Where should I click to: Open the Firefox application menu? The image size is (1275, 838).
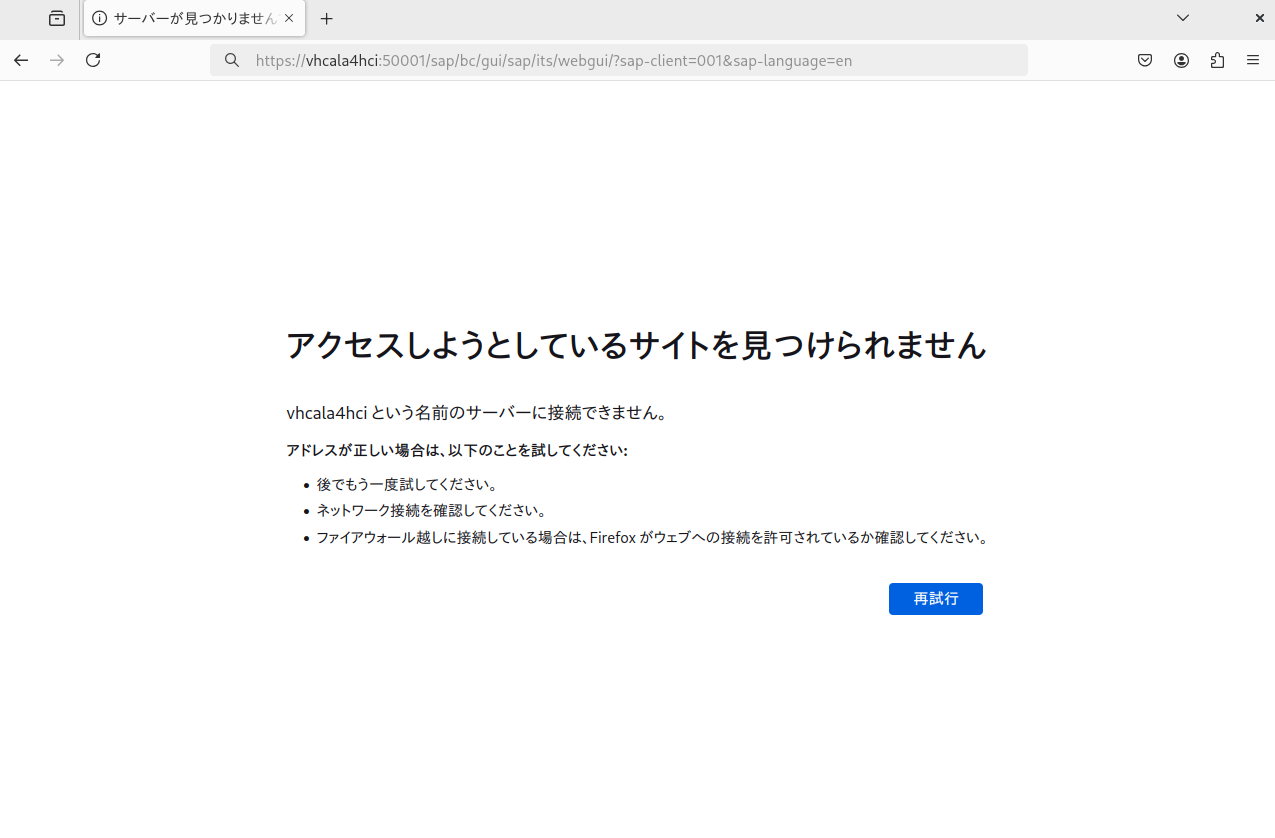1252,60
